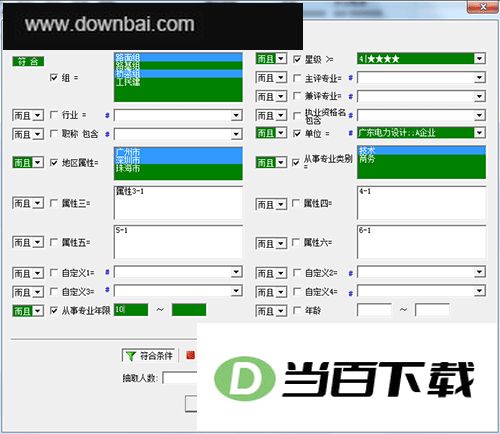The width and height of the screenshot is (500, 434).
Task: Select 工民建 in the 组 list
Action: (x=178, y=82)
